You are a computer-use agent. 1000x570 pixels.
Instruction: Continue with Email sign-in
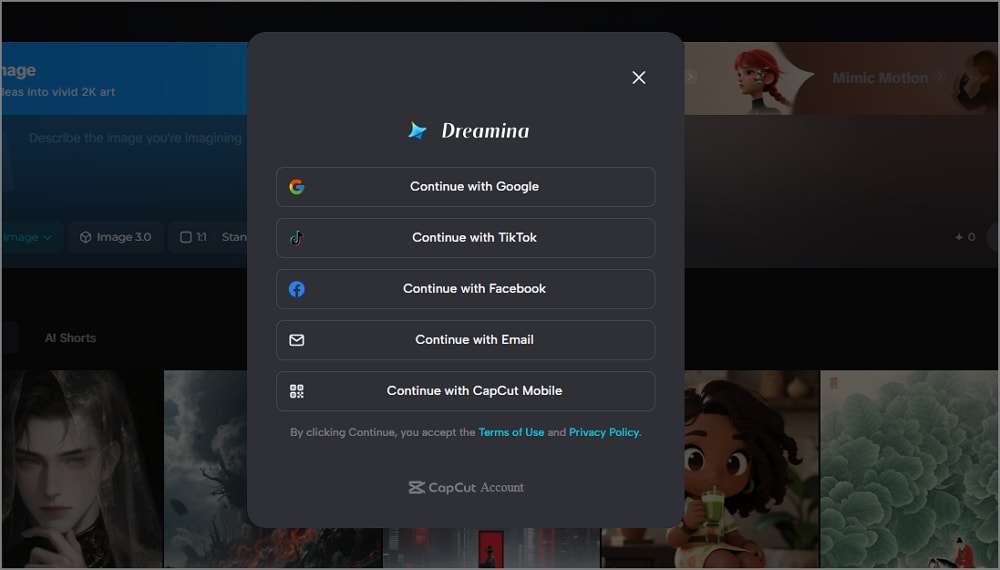(466, 340)
